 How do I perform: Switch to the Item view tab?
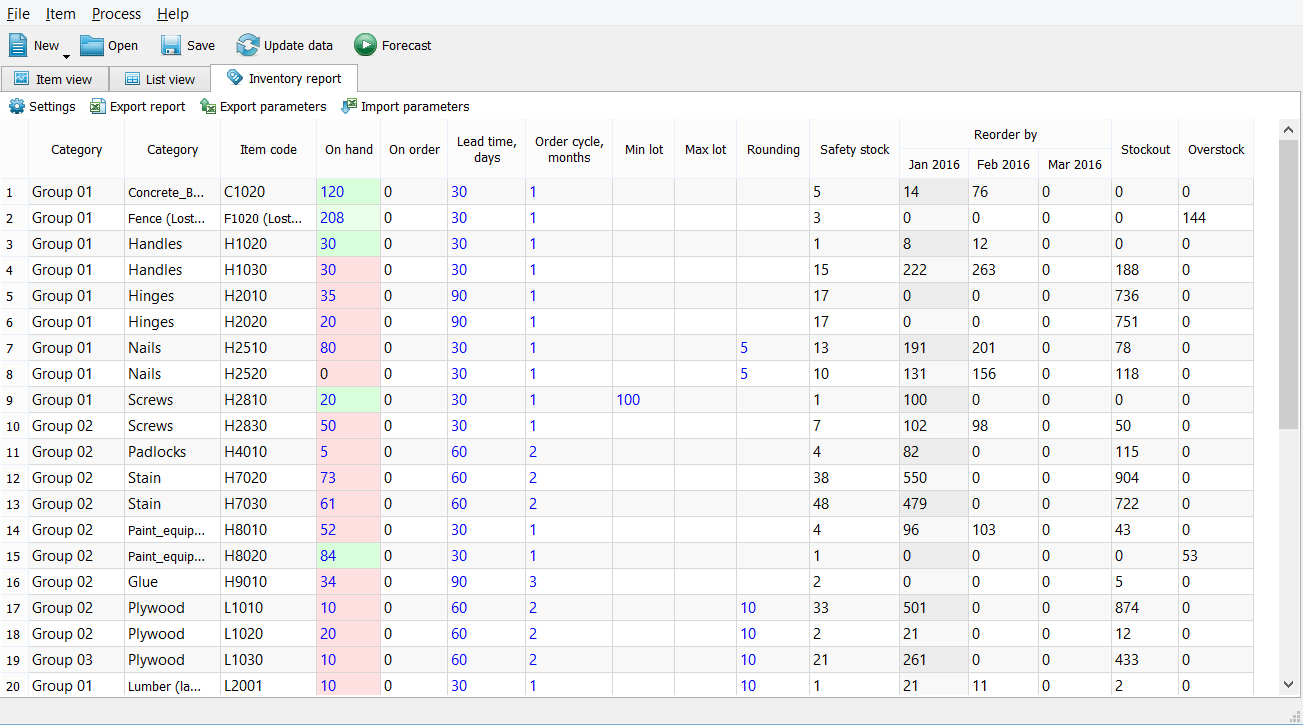[53, 79]
